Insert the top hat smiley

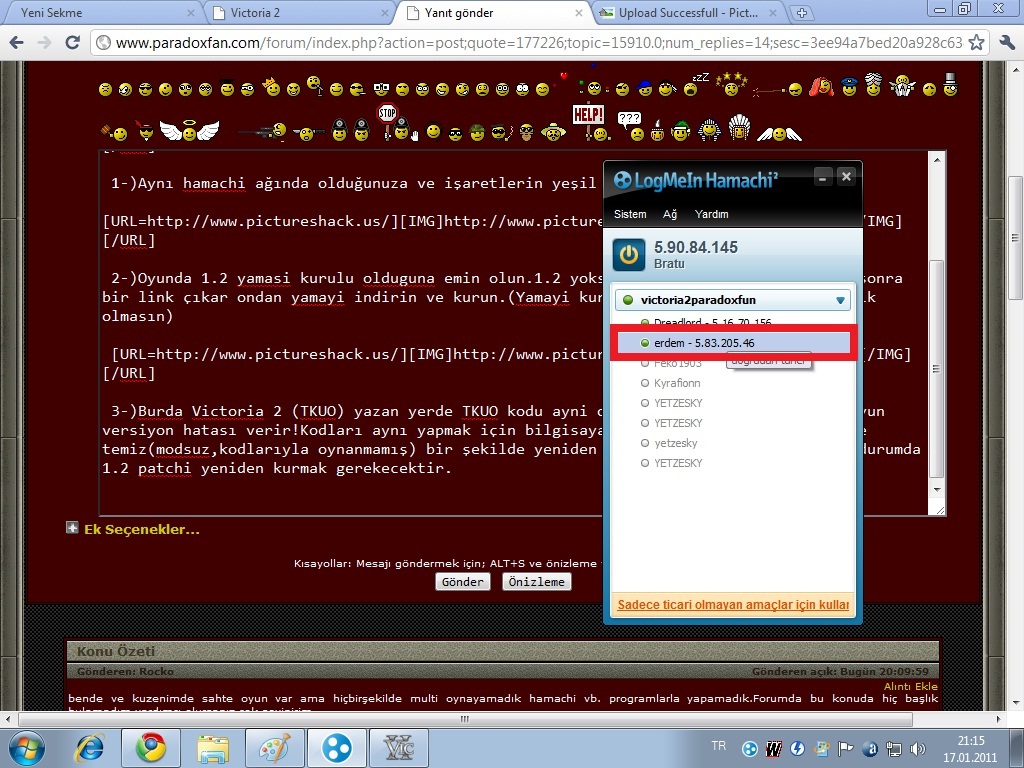pos(950,84)
